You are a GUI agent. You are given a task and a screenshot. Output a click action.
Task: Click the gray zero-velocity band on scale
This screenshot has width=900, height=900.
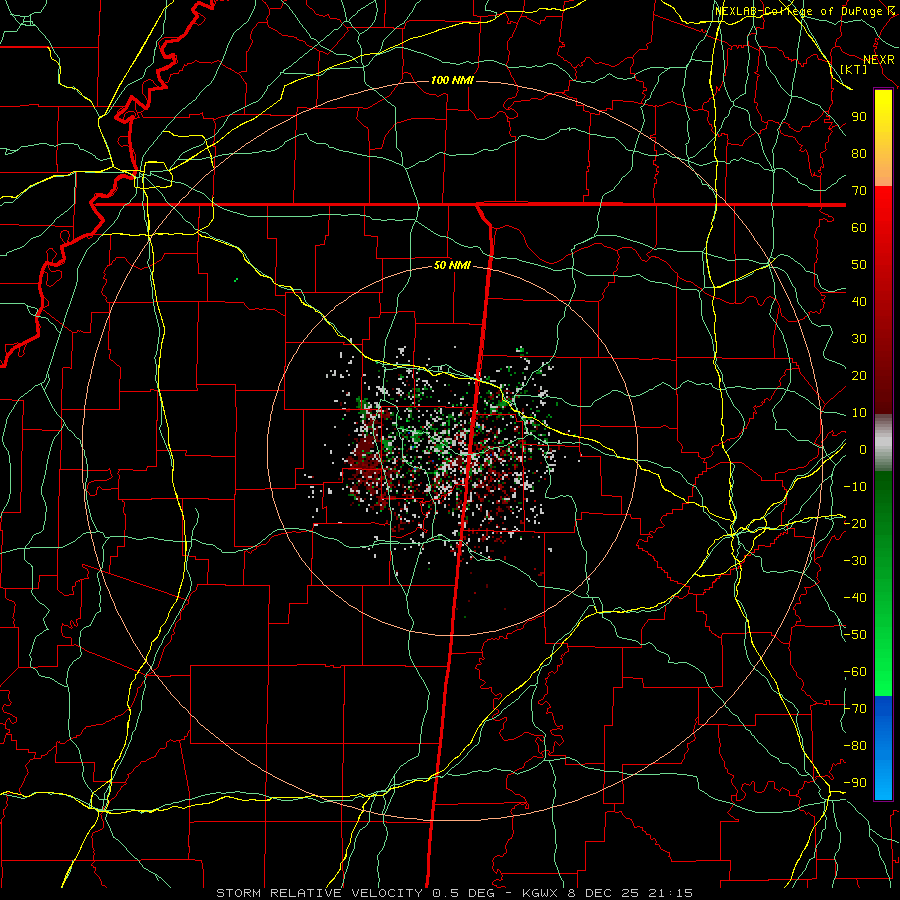tap(883, 442)
